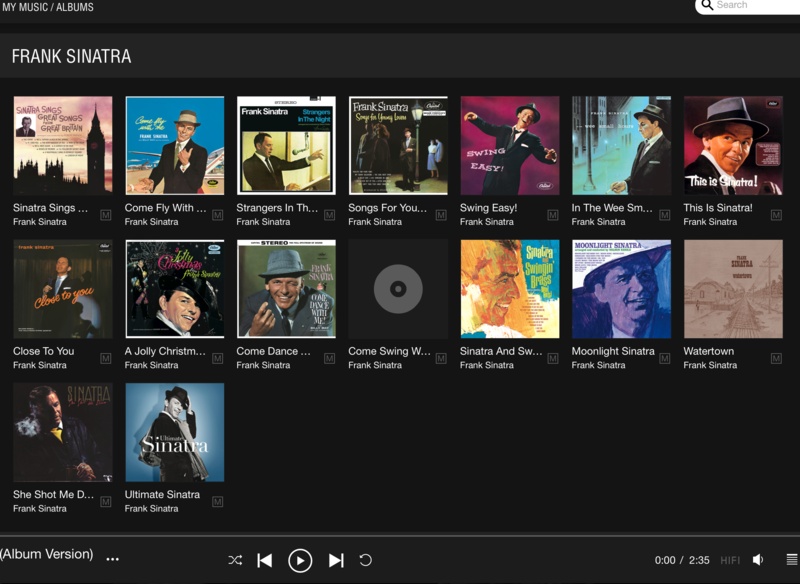Click the M badge for Watertown
800x584 pixels.
pyautogui.click(x=776, y=358)
